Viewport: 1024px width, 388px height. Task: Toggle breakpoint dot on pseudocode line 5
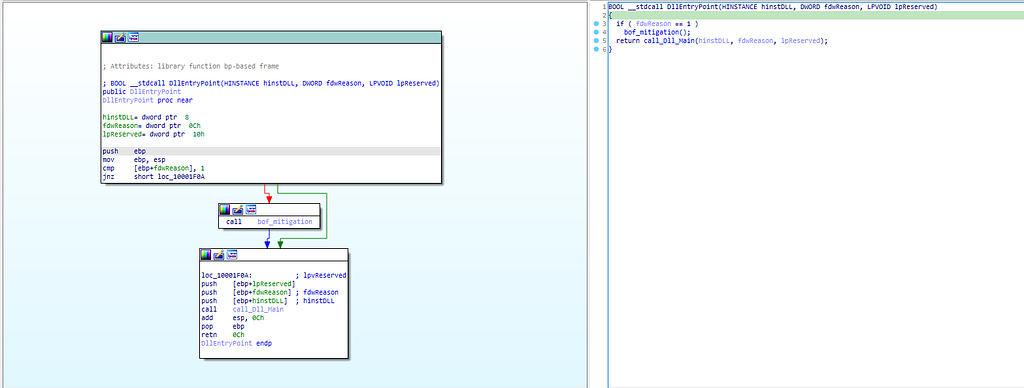[x=596, y=40]
